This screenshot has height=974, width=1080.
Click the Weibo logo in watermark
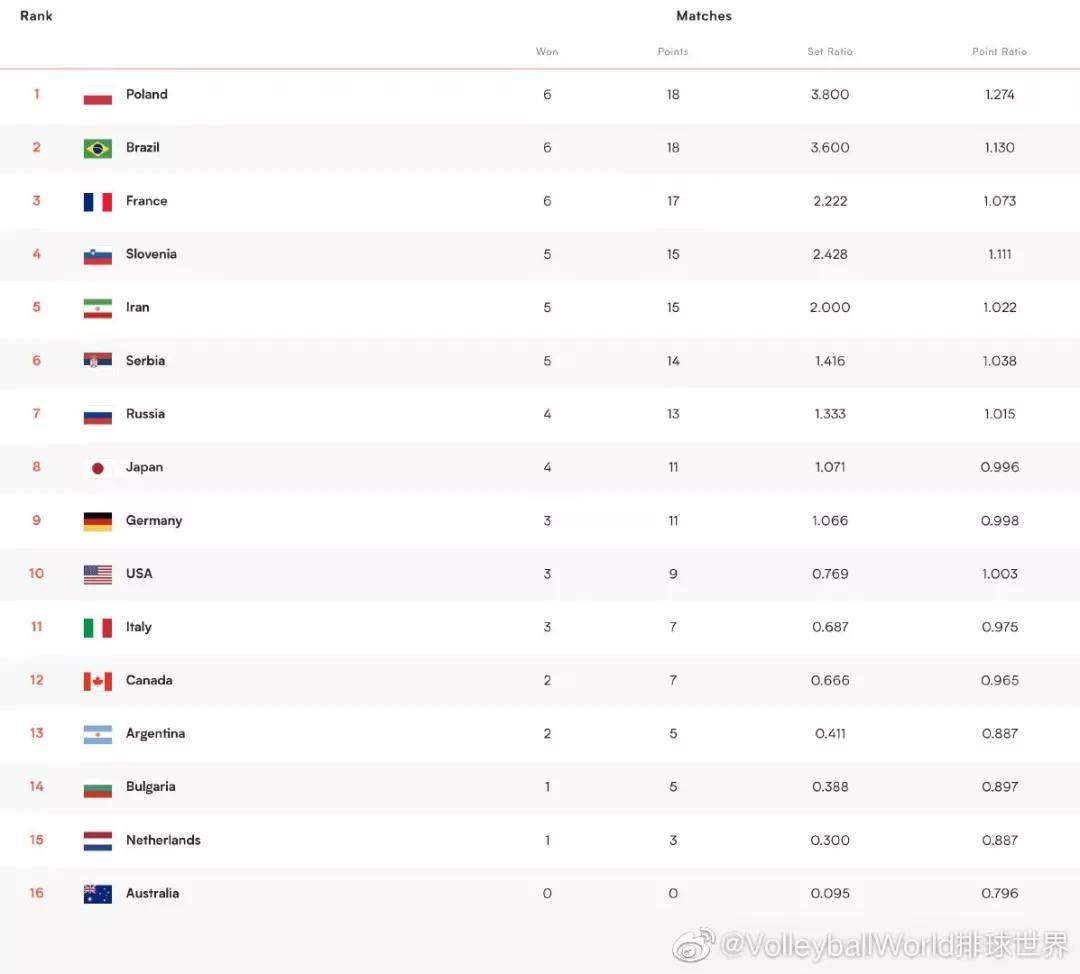[x=694, y=945]
